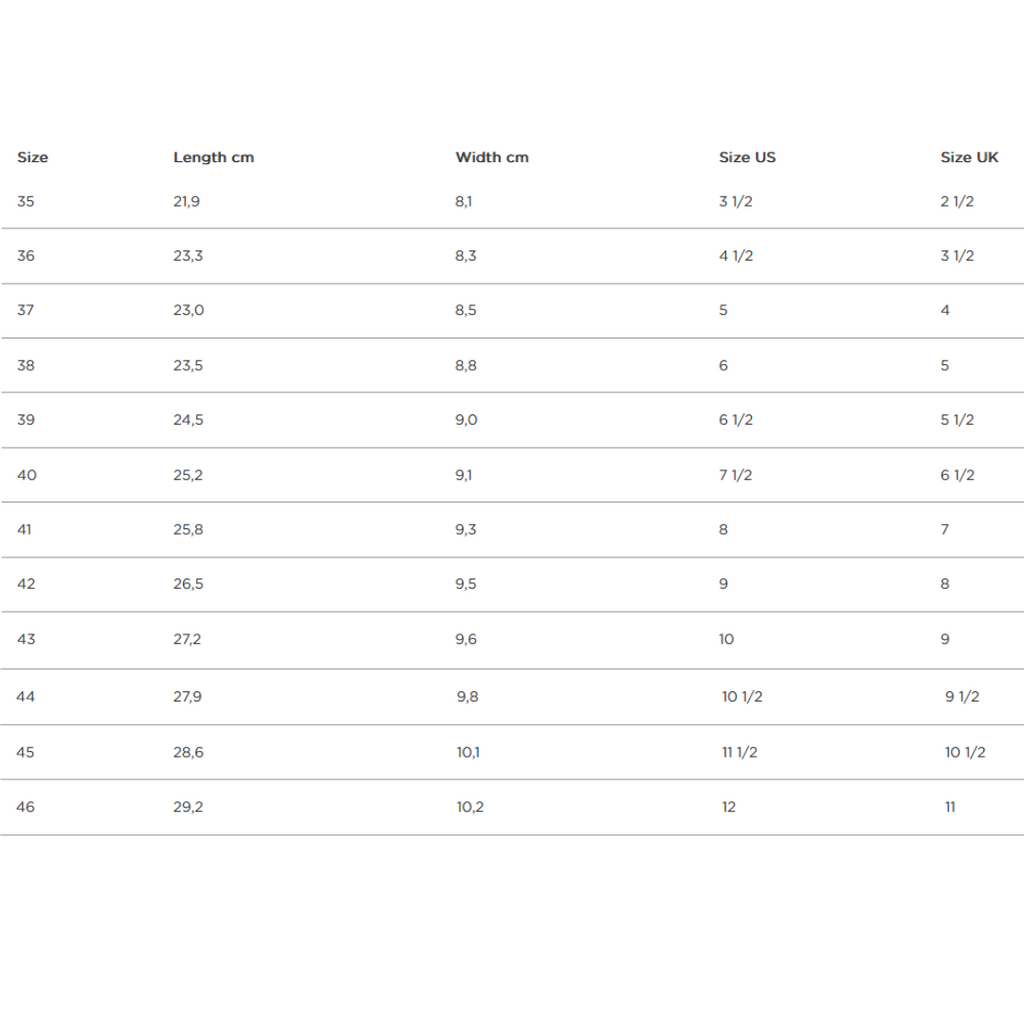Click the Size column header
Screen dimensions: 1024x1024
click(33, 157)
